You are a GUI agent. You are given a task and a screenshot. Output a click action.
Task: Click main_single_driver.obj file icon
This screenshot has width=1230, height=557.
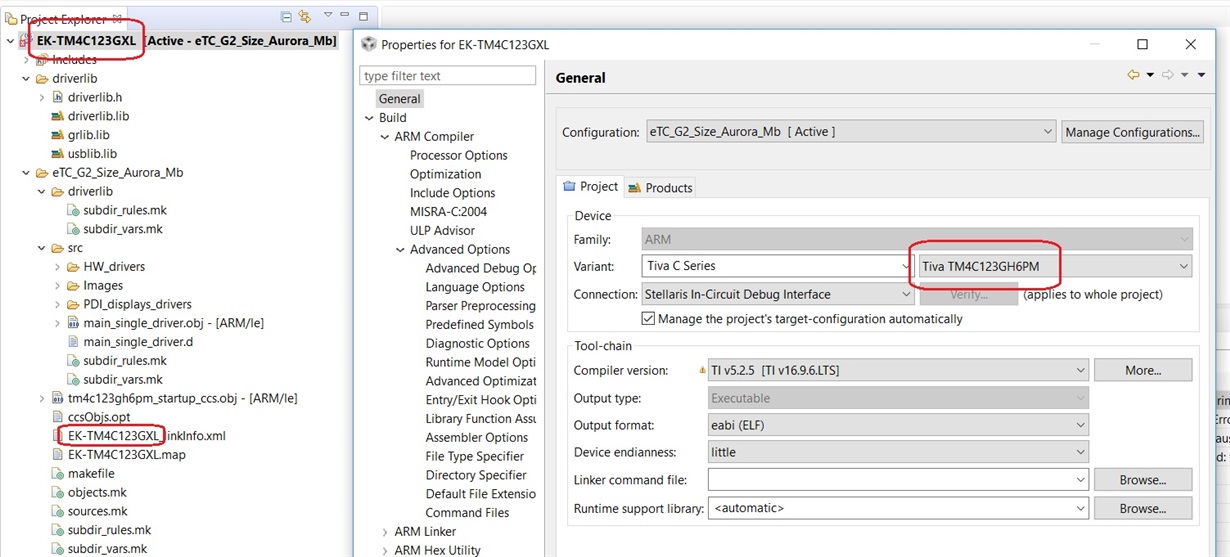74,323
